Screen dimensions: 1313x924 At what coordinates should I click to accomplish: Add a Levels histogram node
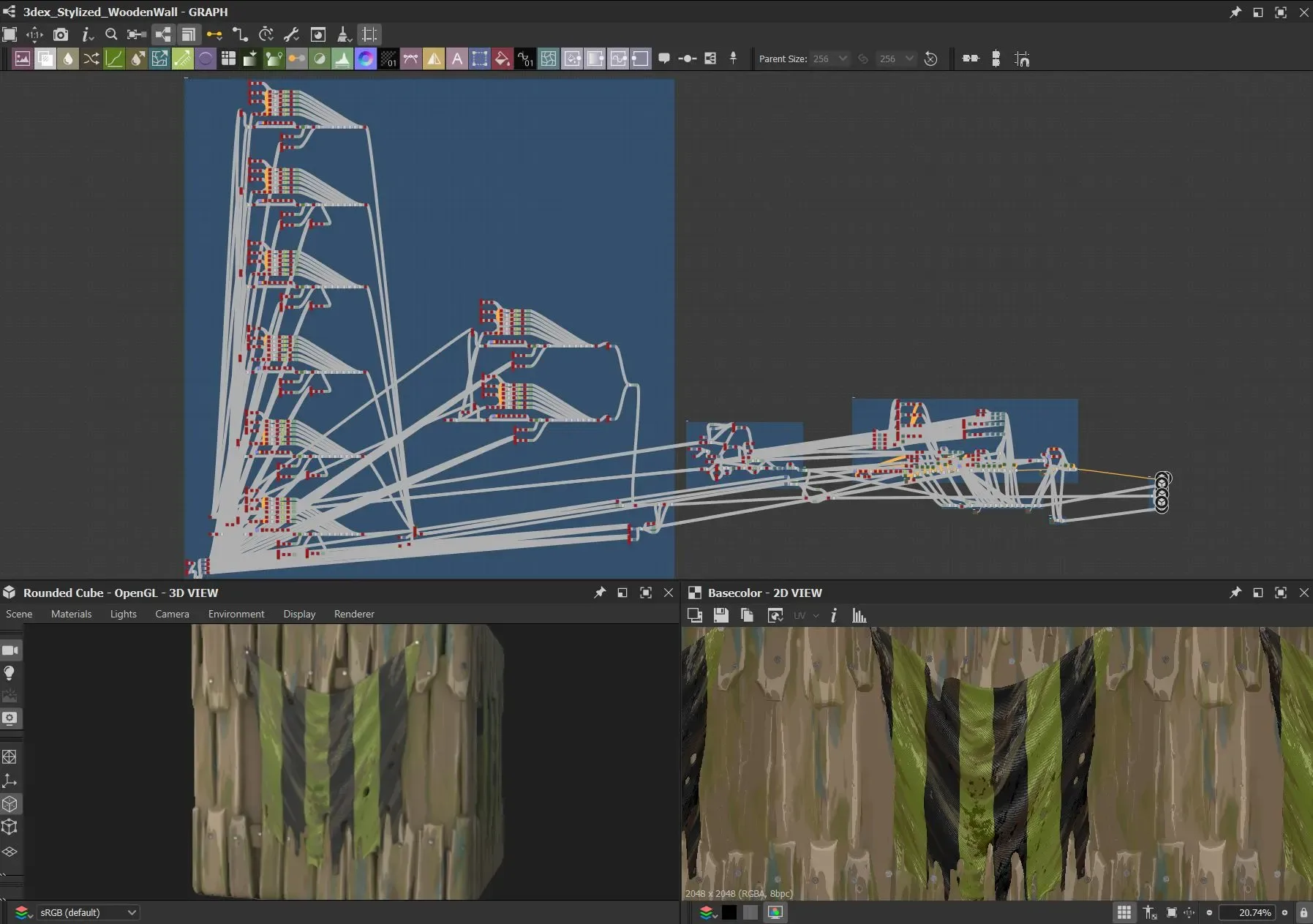pyautogui.click(x=342, y=59)
